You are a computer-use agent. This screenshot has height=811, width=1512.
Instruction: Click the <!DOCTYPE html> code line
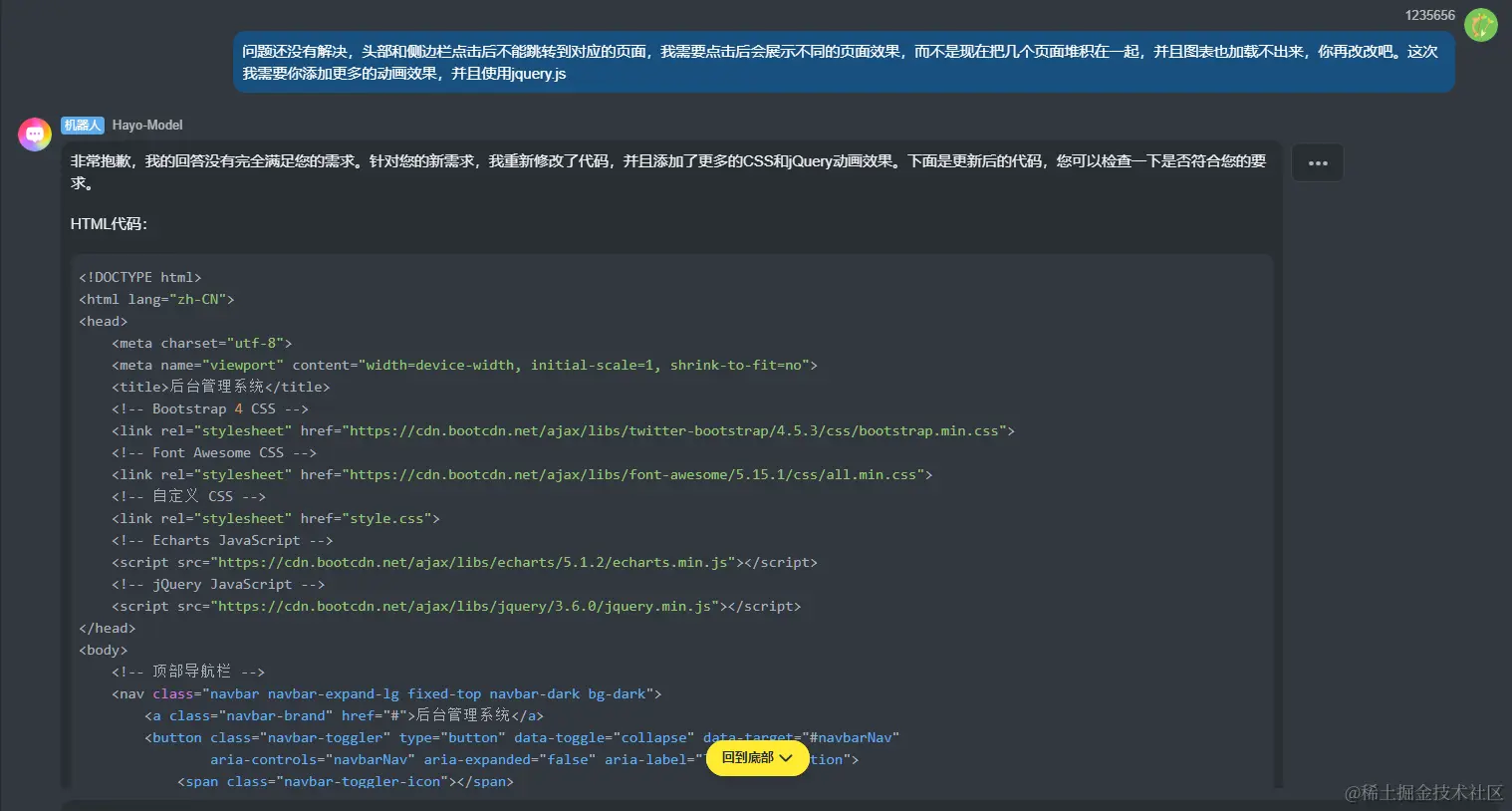tap(140, 277)
